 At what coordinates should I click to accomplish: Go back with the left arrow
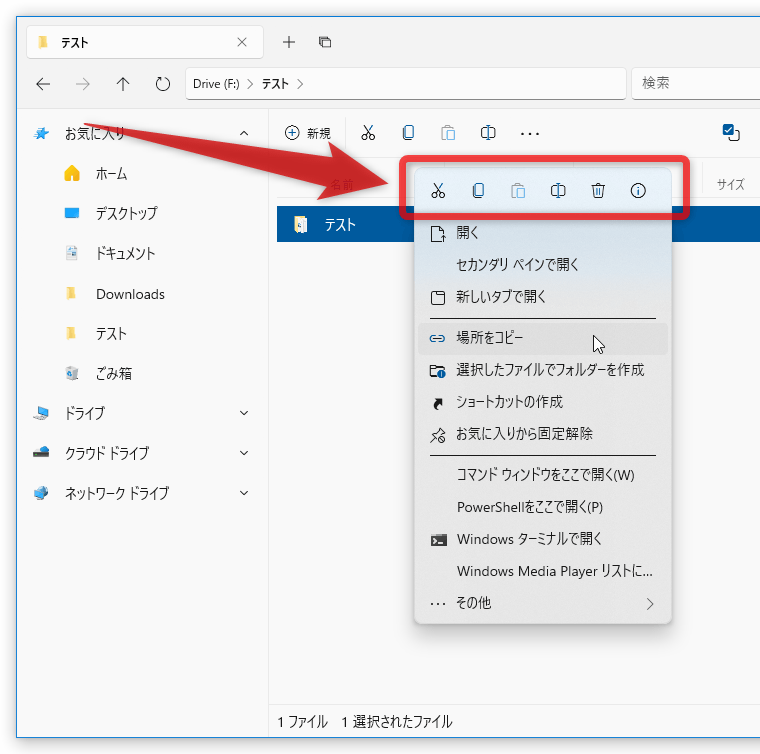(x=43, y=84)
